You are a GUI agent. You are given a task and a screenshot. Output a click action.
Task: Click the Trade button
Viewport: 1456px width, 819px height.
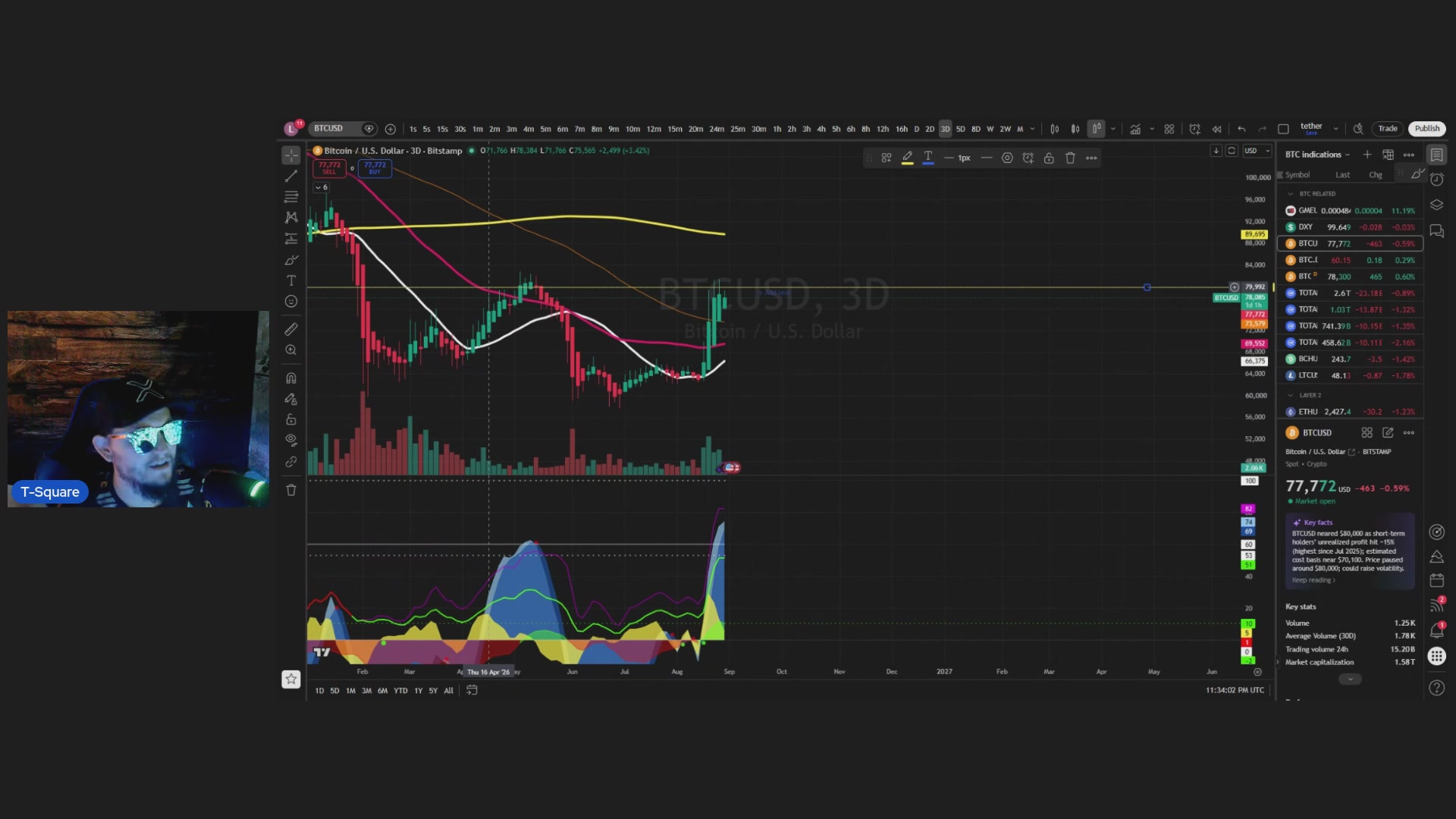point(1388,129)
